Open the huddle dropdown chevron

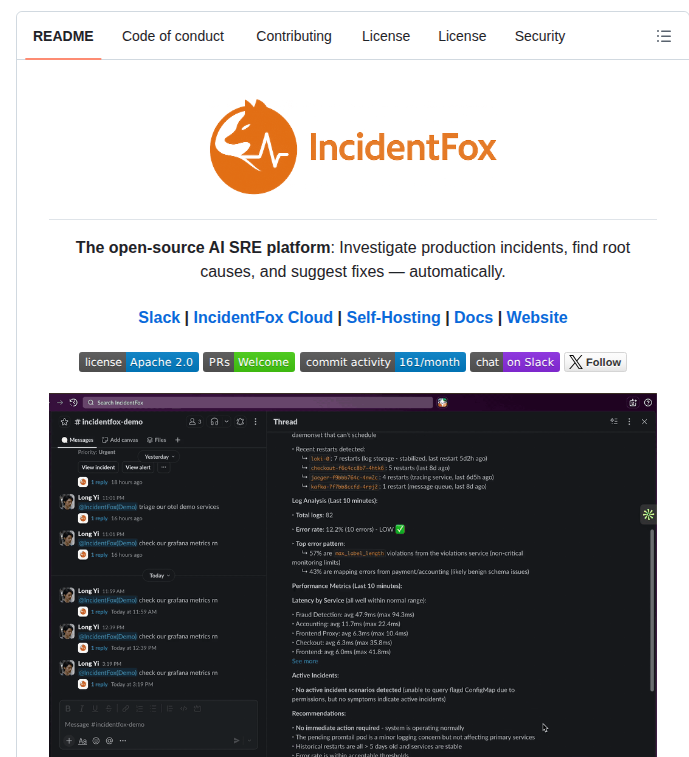click(x=226, y=422)
